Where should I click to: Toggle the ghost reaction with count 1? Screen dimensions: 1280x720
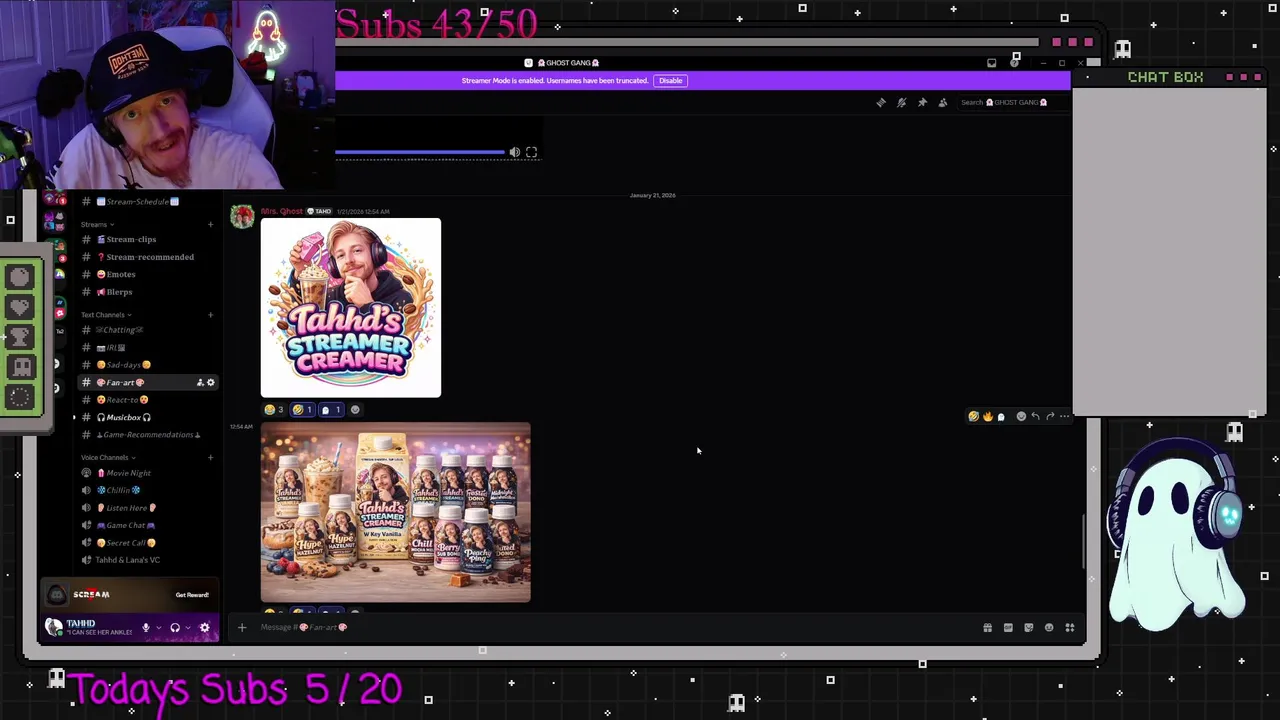(x=331, y=409)
